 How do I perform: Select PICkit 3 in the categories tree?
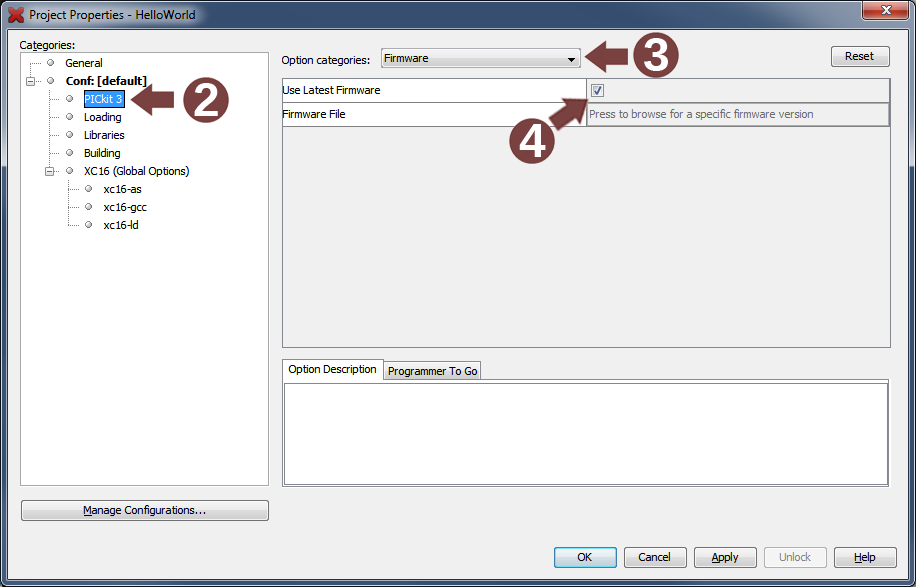click(x=103, y=99)
